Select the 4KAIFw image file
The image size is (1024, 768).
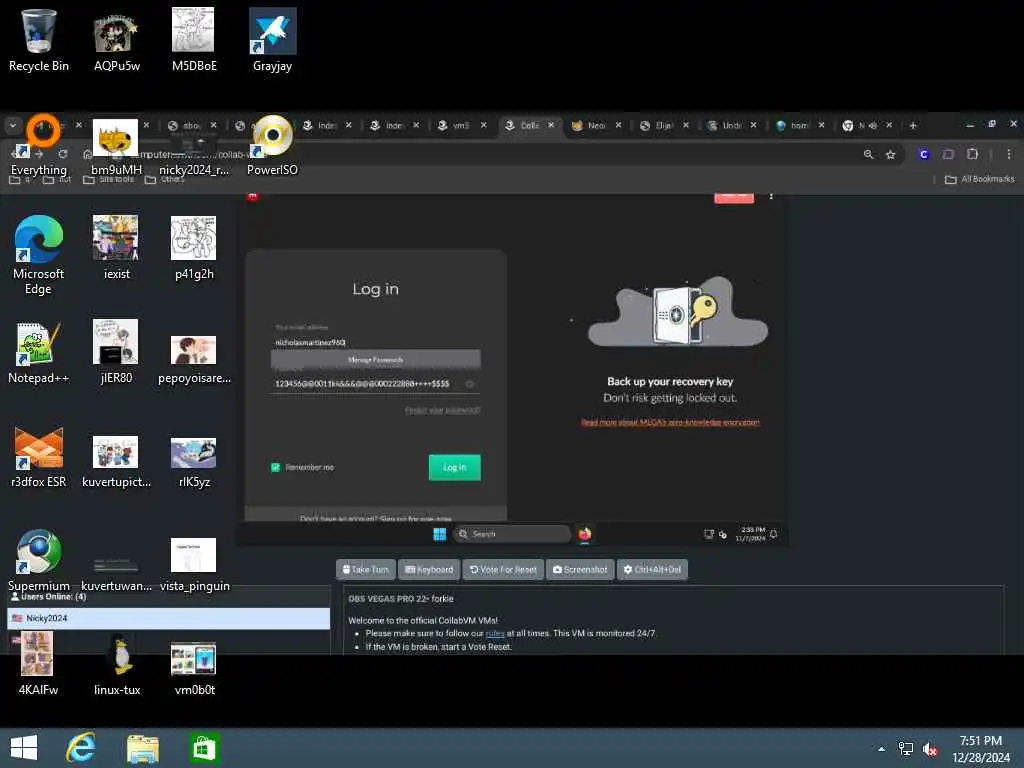tap(38, 664)
